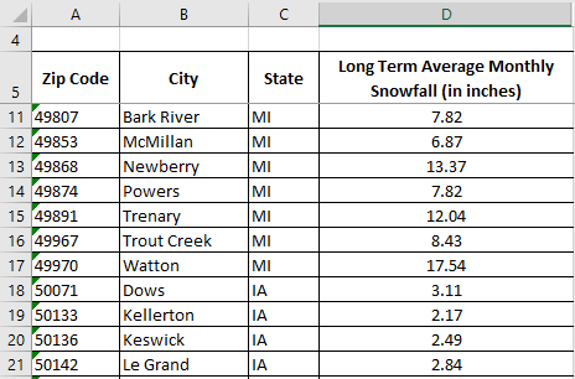Select column B header

[184, 14]
